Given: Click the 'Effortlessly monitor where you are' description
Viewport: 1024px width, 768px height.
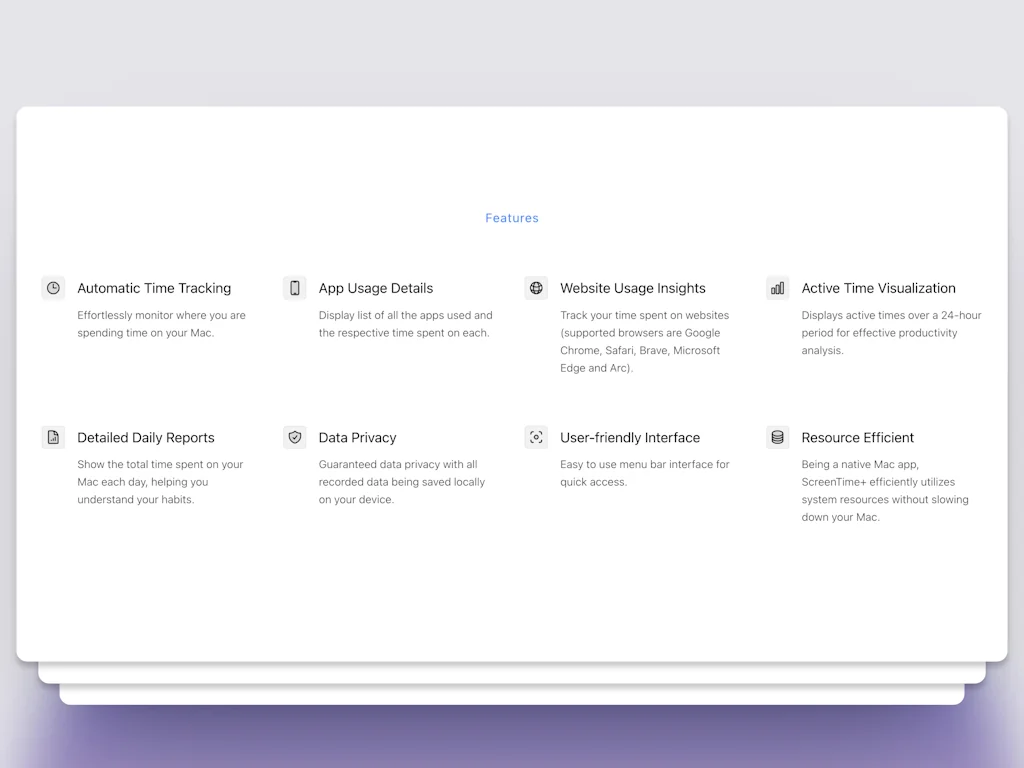Looking at the screenshot, I should click(x=161, y=324).
